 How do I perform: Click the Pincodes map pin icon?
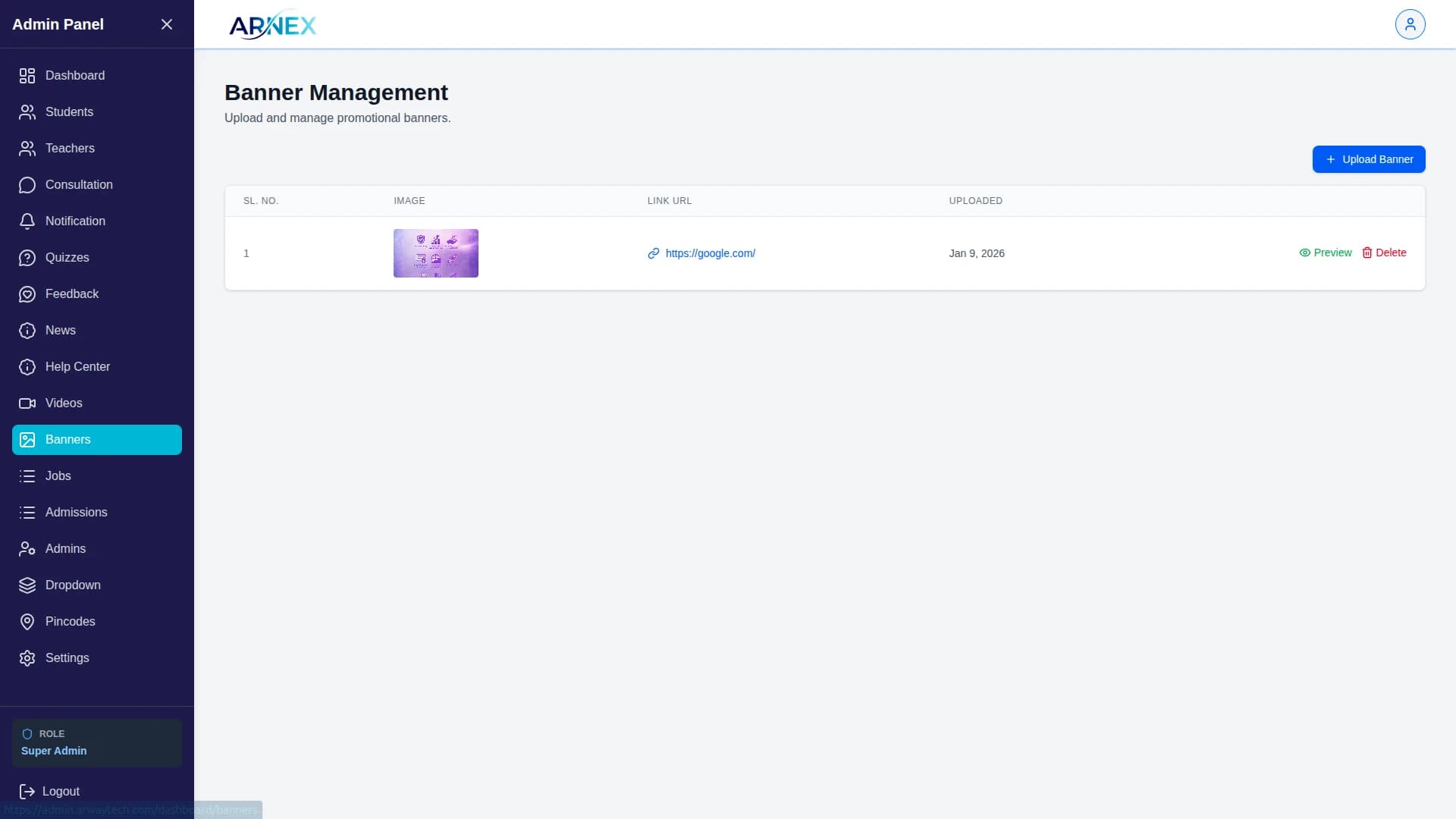coord(27,622)
